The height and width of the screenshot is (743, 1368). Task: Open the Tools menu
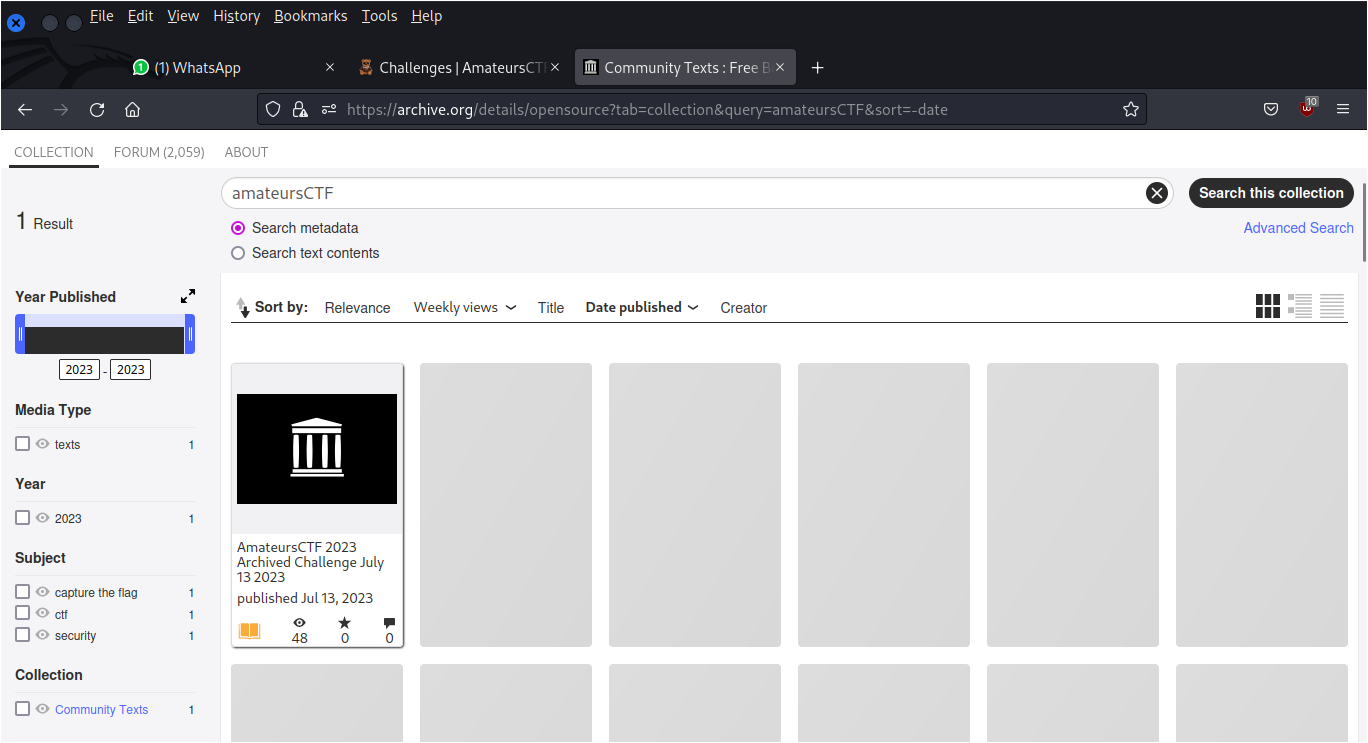380,16
